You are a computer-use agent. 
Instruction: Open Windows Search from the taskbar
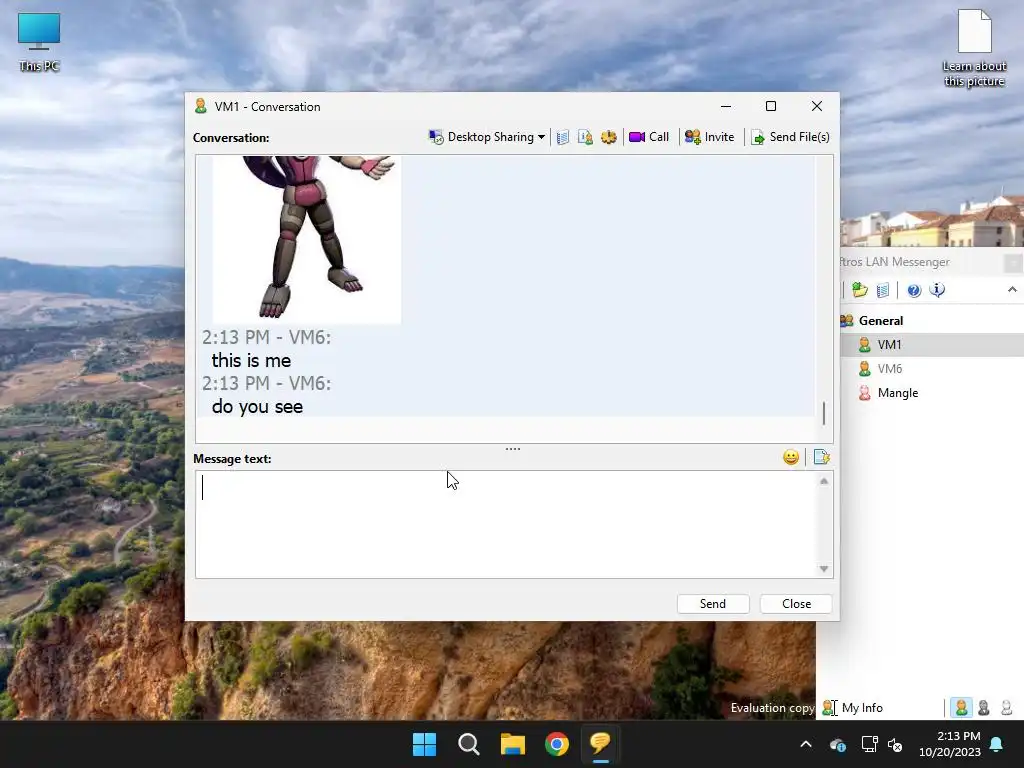pyautogui.click(x=468, y=744)
